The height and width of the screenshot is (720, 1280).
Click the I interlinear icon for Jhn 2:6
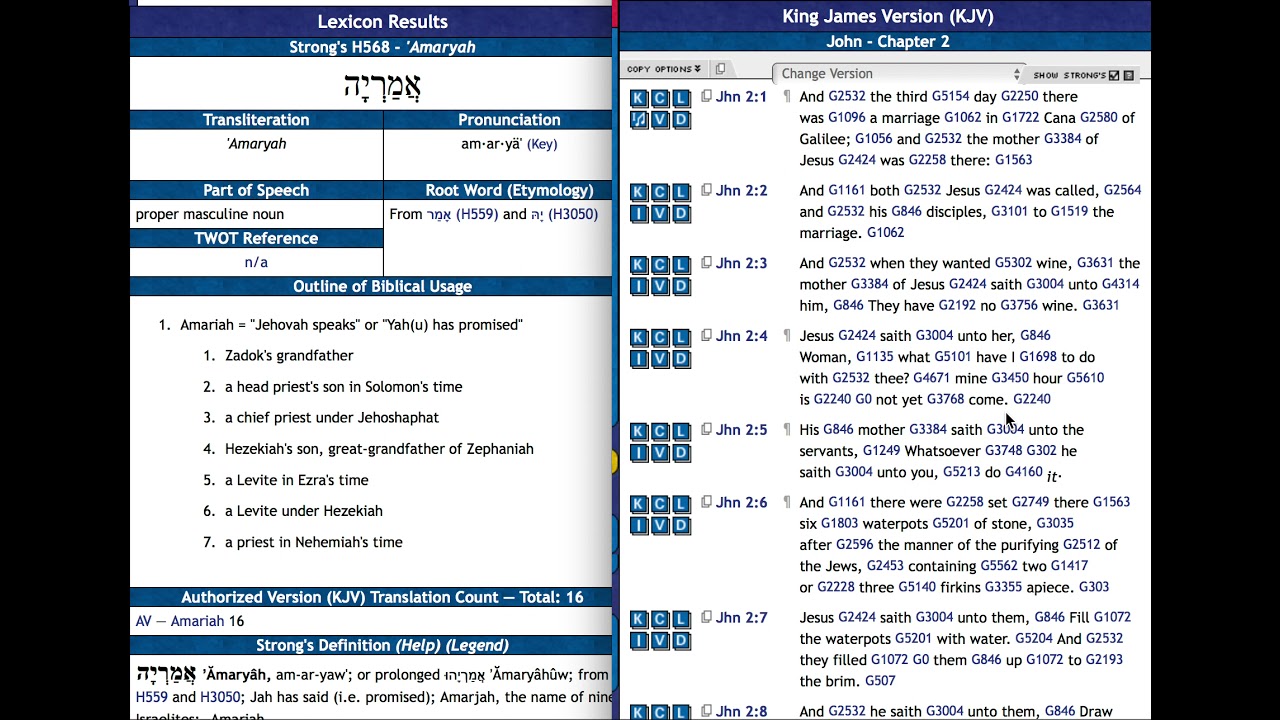[639, 525]
